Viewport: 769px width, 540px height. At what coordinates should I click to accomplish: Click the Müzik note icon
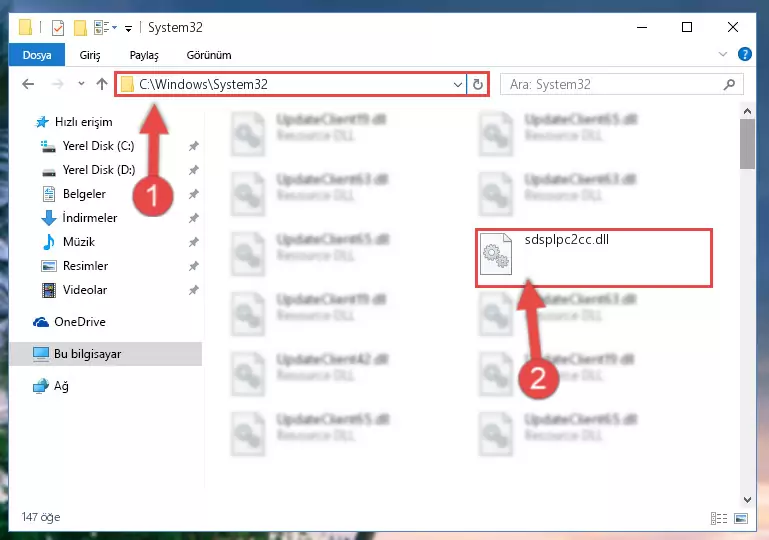(49, 242)
